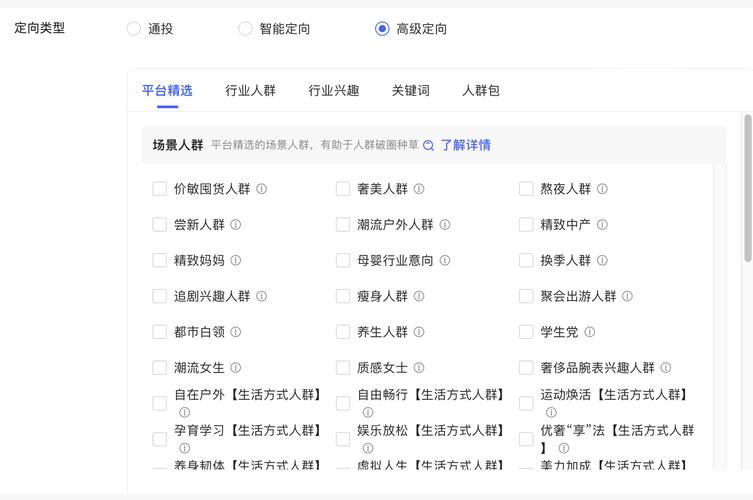Check the 精致妈妈 checkbox
This screenshot has height=500, width=753.
click(160, 261)
